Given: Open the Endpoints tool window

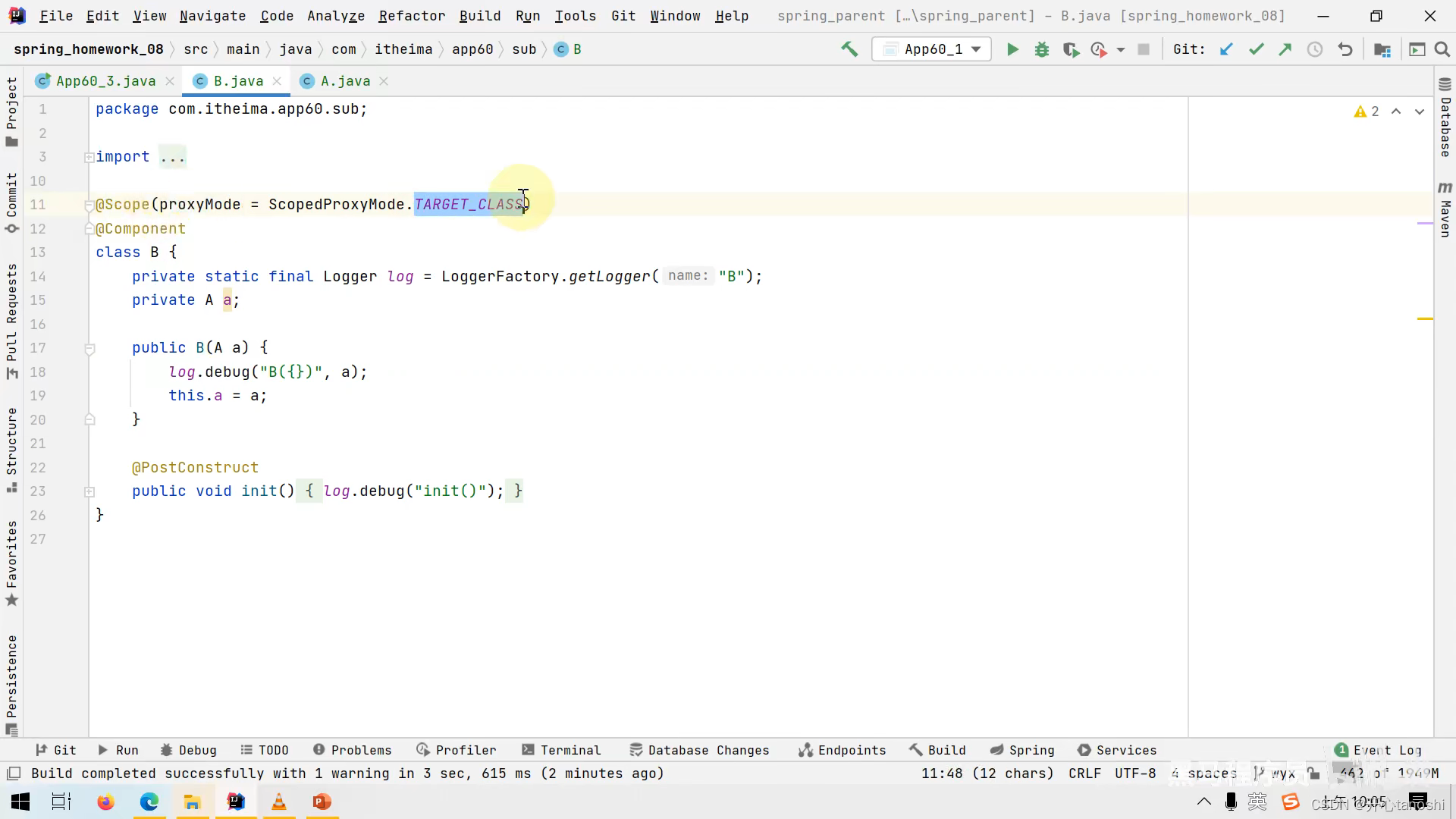Looking at the screenshot, I should pos(843,750).
